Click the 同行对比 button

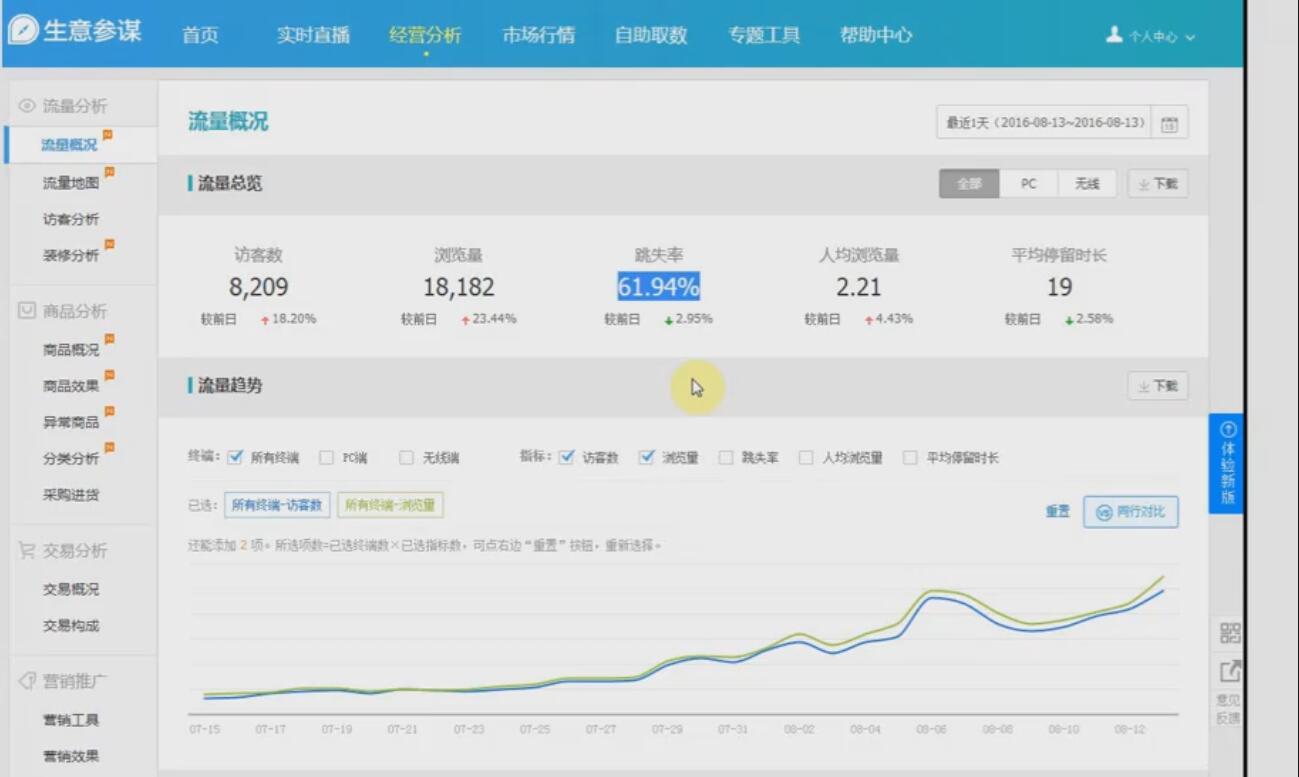pyautogui.click(x=1131, y=512)
